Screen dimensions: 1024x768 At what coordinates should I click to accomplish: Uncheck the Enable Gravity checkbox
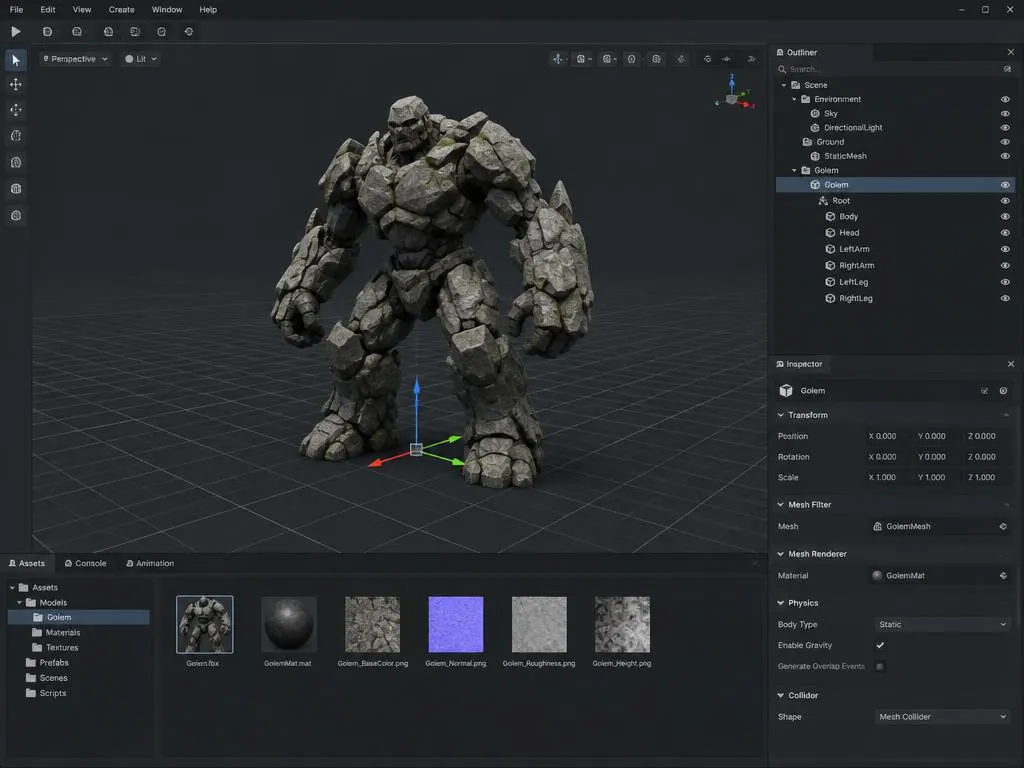tap(880, 645)
